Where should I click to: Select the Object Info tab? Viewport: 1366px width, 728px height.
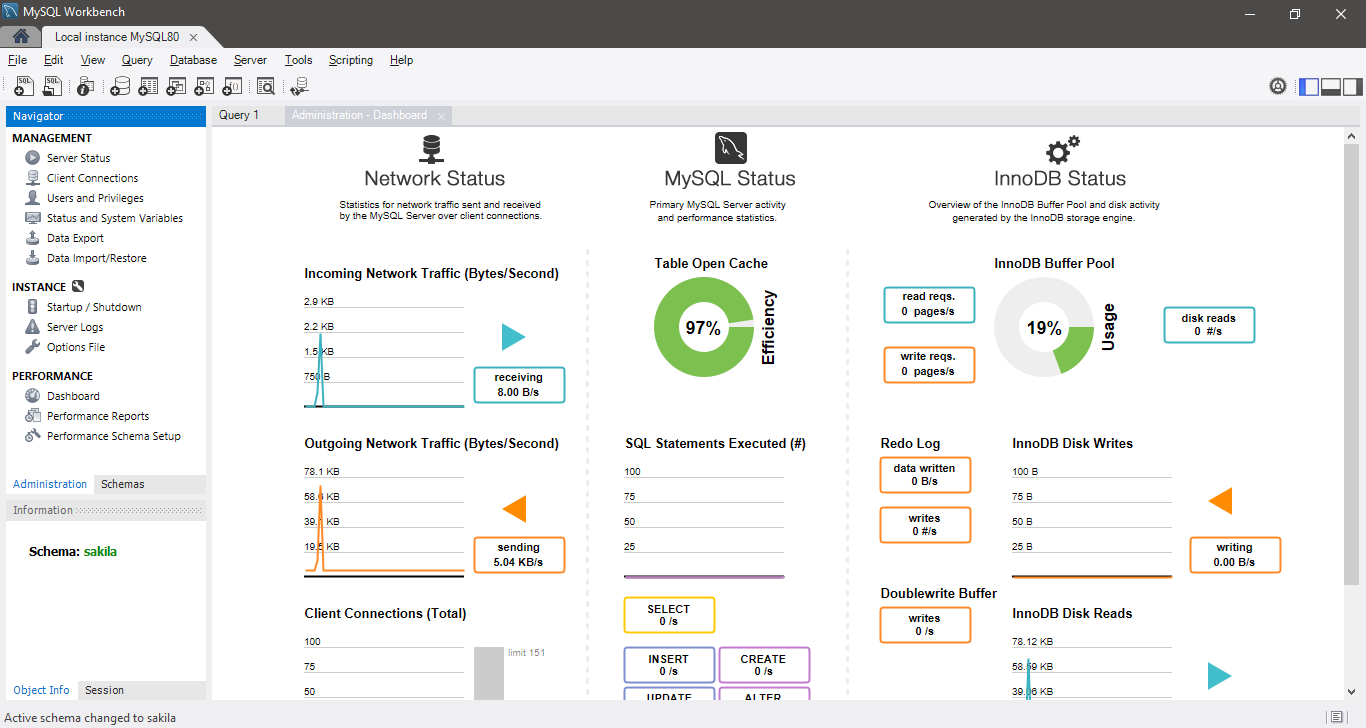pyautogui.click(x=41, y=690)
